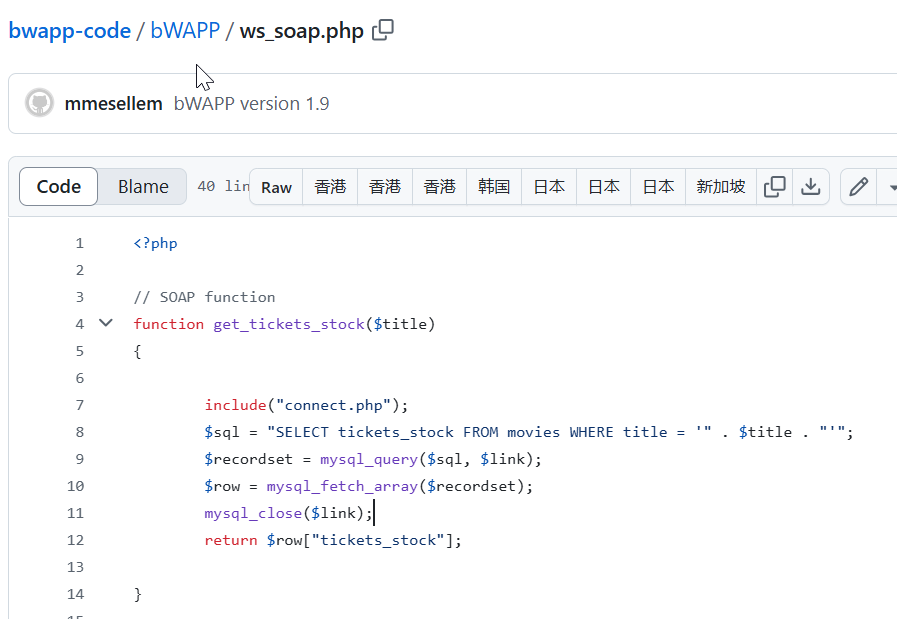The height and width of the screenshot is (619, 897).
Task: Switch to the Blame view tab
Action: coord(143,187)
